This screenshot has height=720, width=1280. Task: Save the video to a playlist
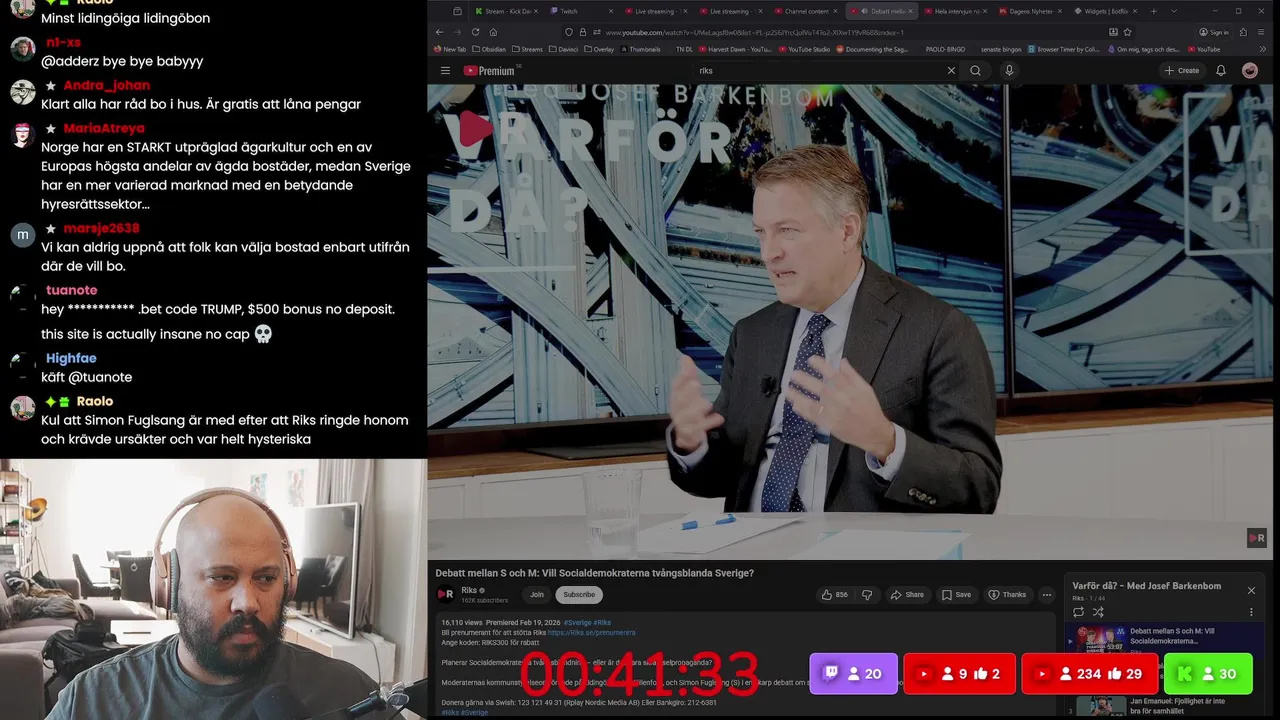pos(956,594)
